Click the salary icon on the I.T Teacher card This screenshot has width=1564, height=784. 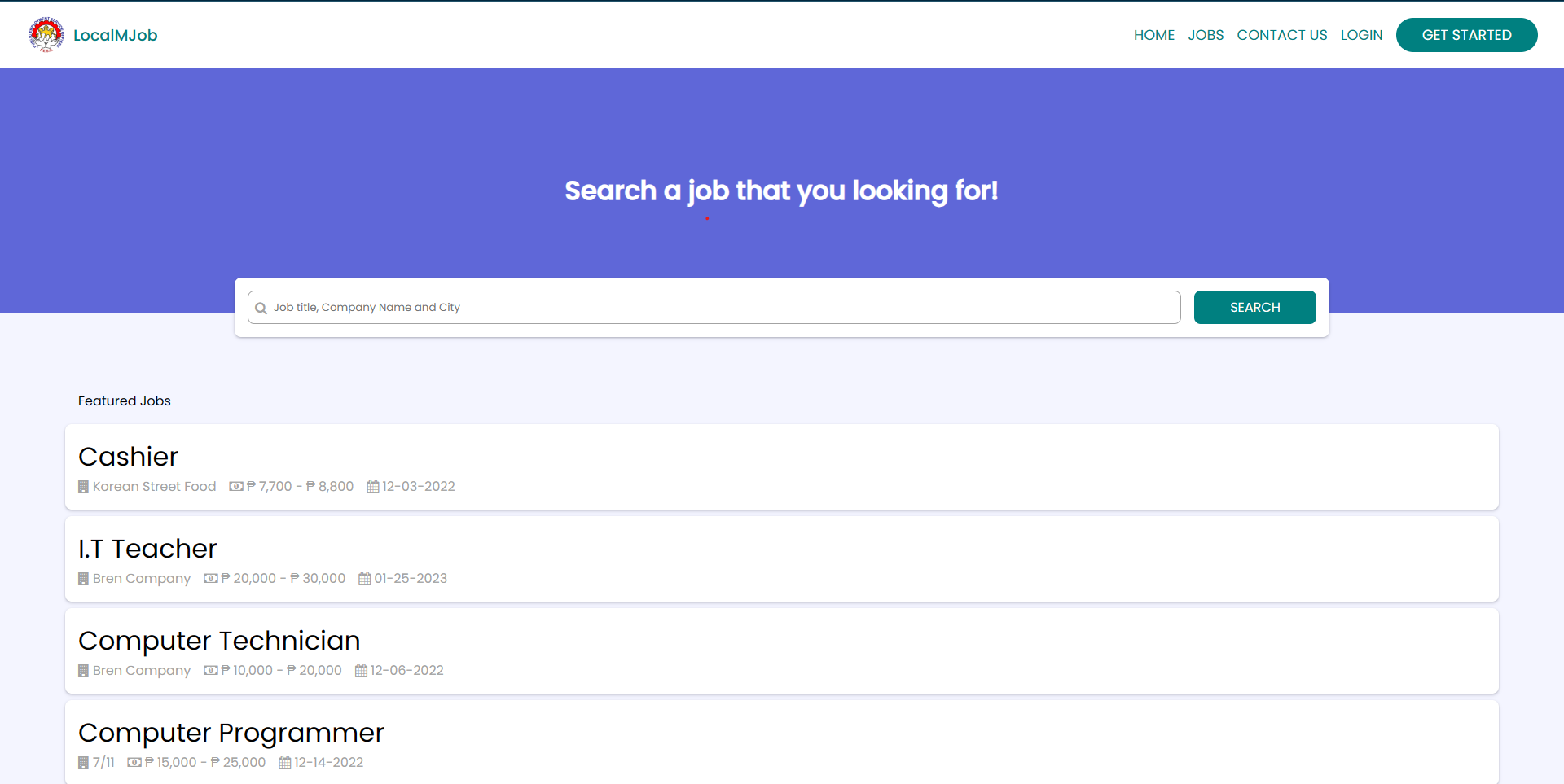coord(212,578)
